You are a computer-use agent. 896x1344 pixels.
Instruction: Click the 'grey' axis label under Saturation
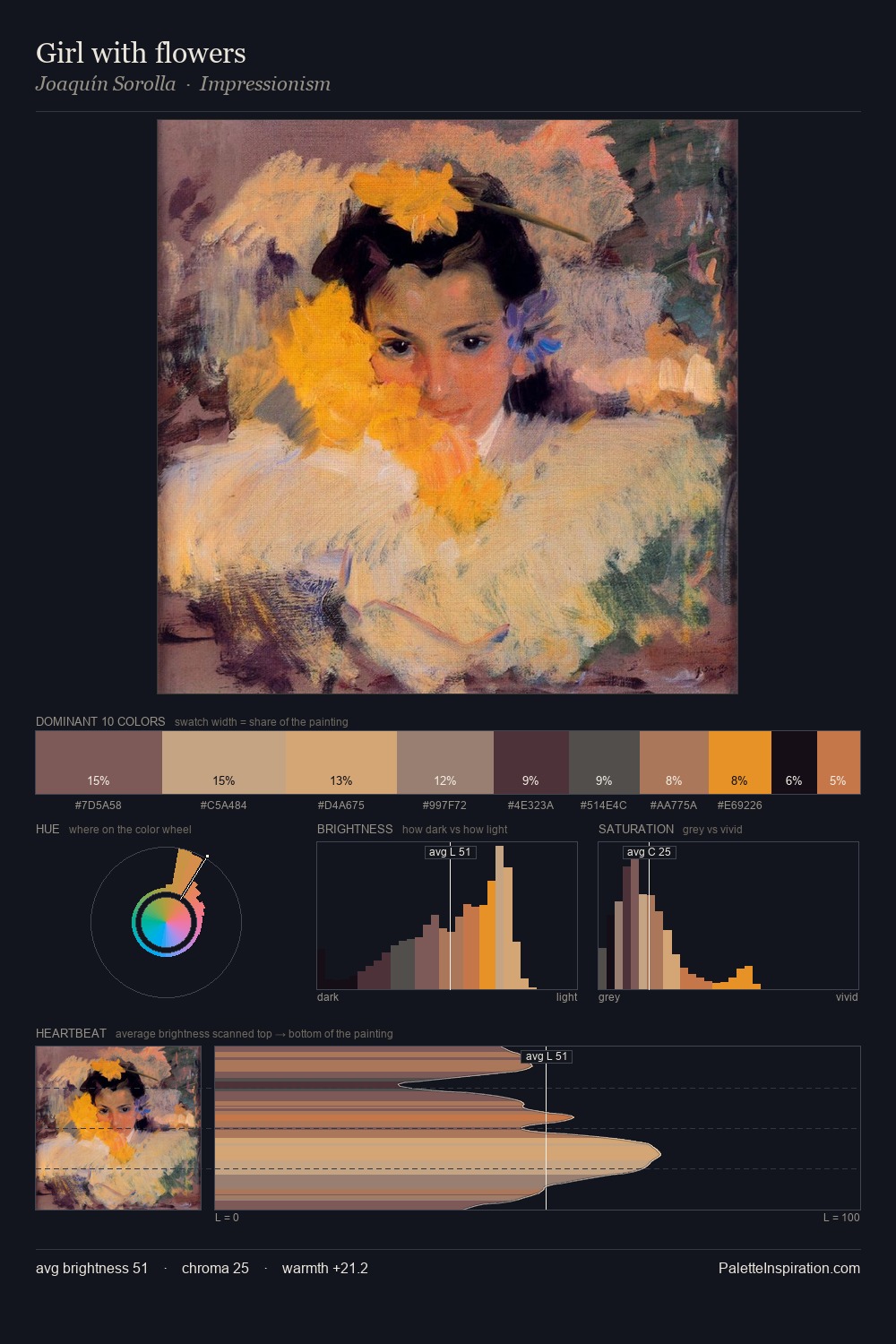point(609,996)
